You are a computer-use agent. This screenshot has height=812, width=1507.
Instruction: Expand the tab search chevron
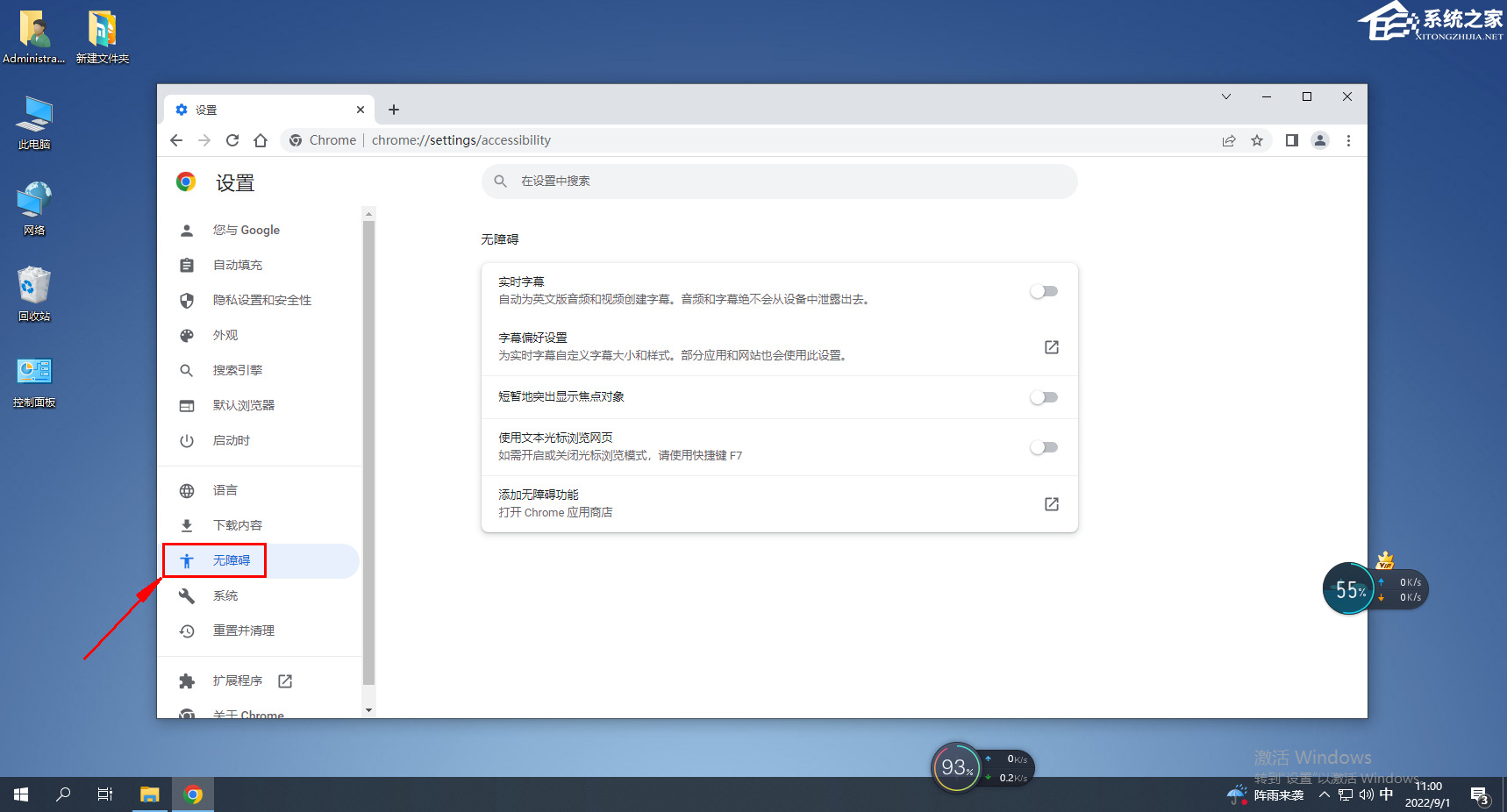(x=1226, y=96)
